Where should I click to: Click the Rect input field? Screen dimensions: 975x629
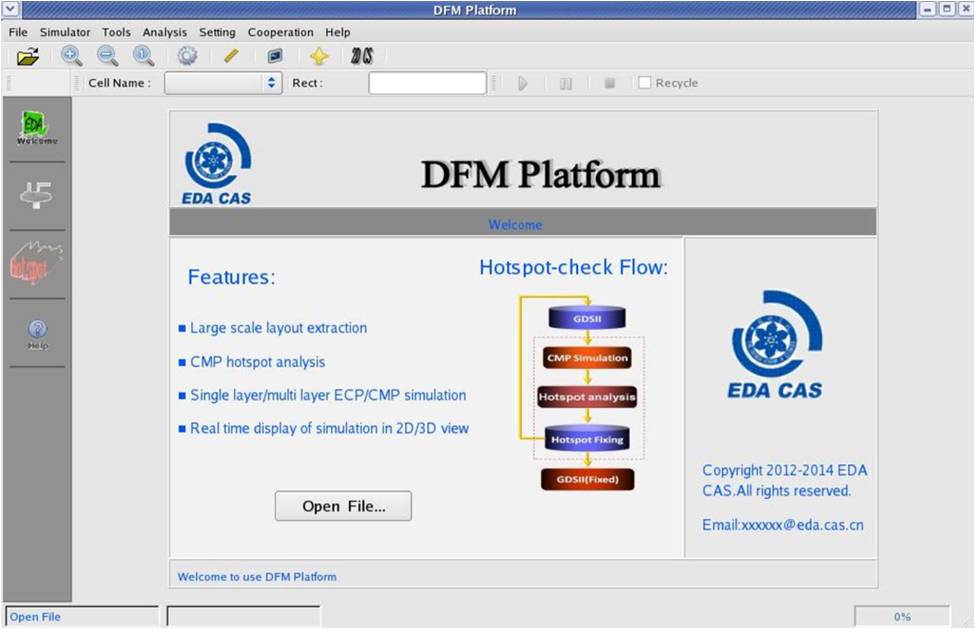(x=427, y=83)
